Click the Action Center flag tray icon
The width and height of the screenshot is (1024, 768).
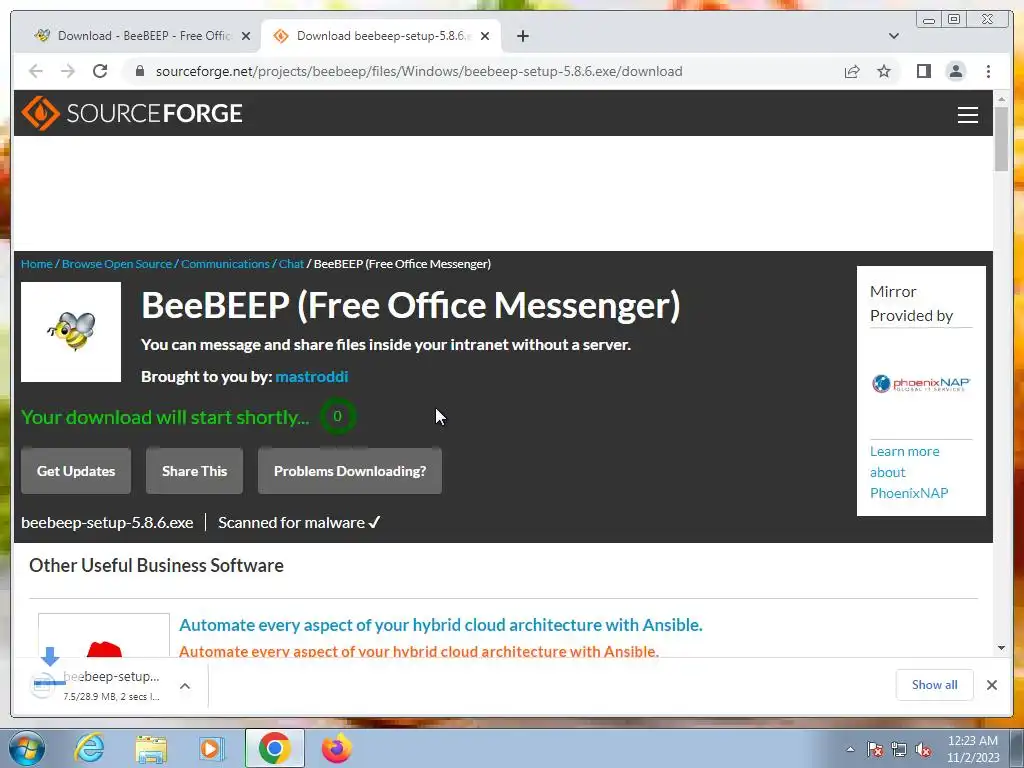tap(875, 749)
